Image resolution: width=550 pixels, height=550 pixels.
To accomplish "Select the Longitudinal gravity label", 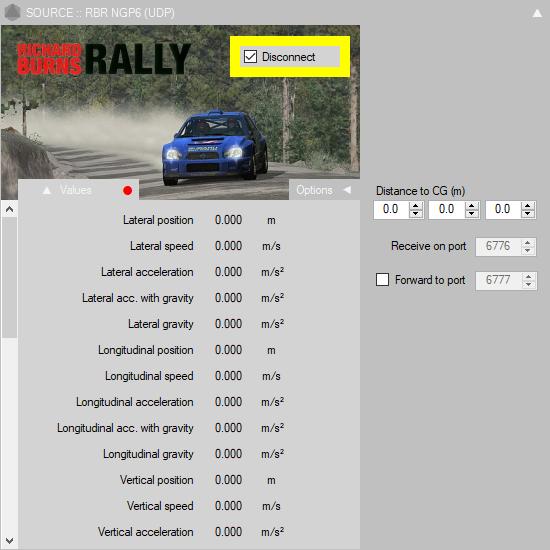I will tap(148, 454).
